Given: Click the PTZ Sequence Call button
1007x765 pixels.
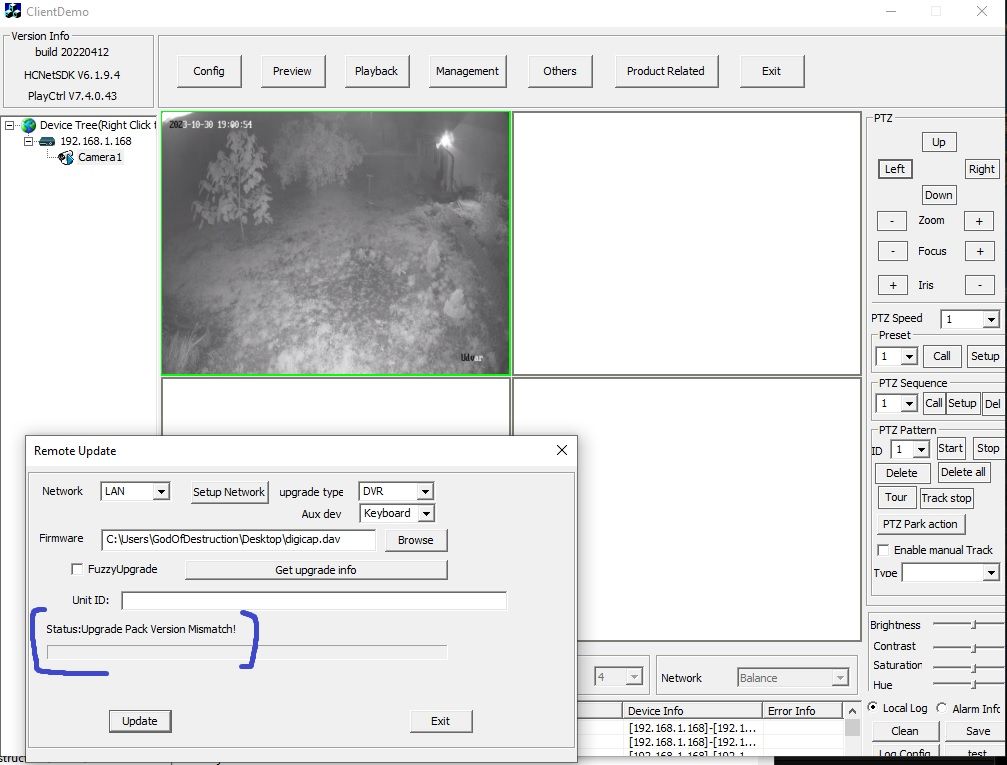Looking at the screenshot, I should click(933, 403).
